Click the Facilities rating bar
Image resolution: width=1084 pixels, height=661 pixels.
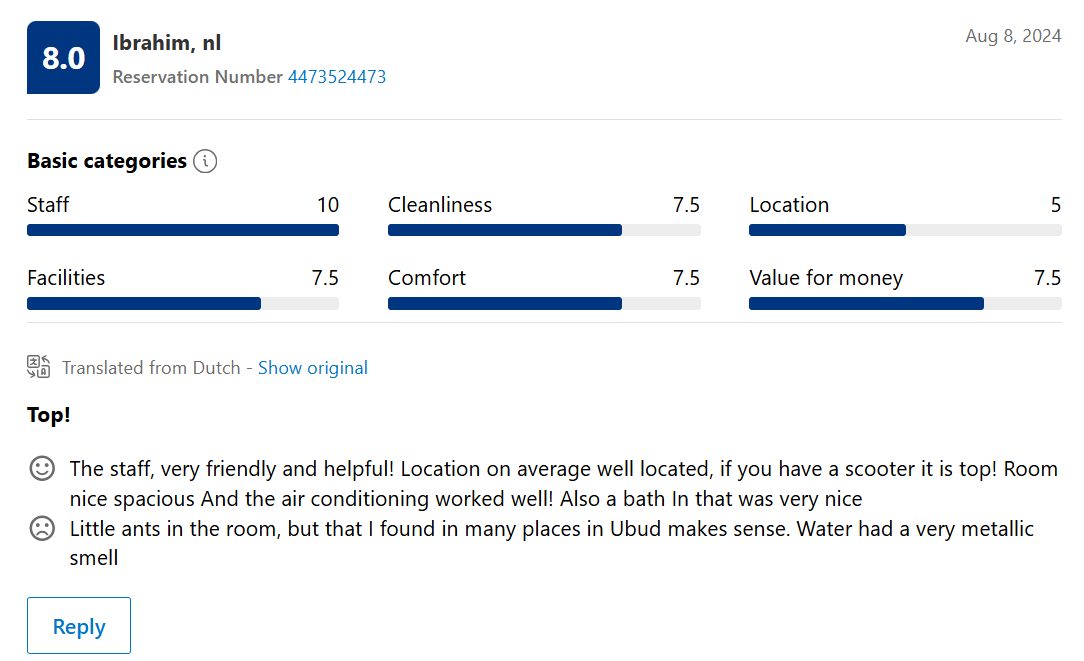coord(183,304)
